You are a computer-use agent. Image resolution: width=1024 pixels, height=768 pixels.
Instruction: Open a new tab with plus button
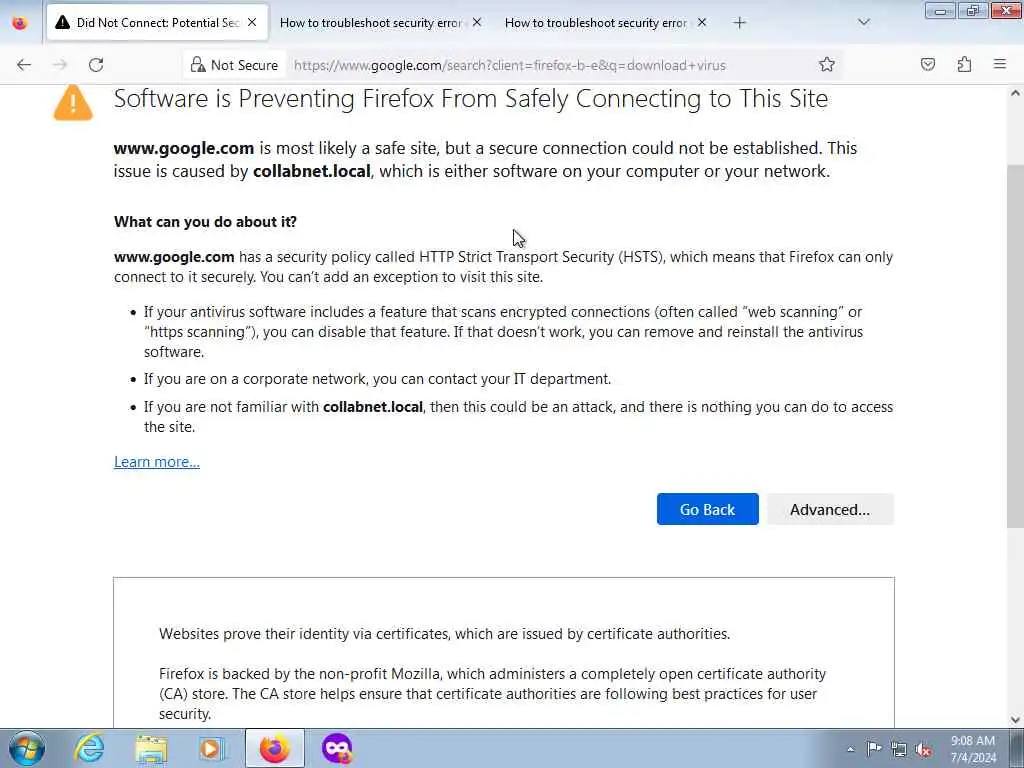(x=739, y=23)
